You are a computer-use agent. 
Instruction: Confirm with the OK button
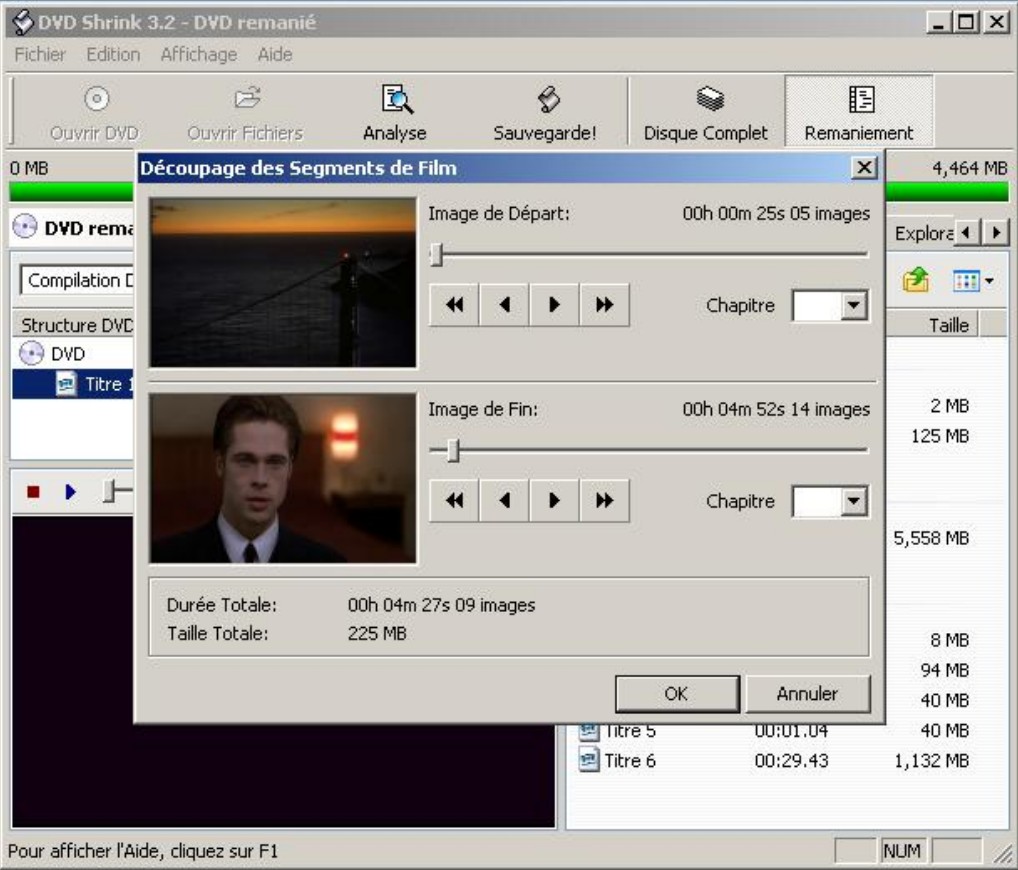pos(677,693)
